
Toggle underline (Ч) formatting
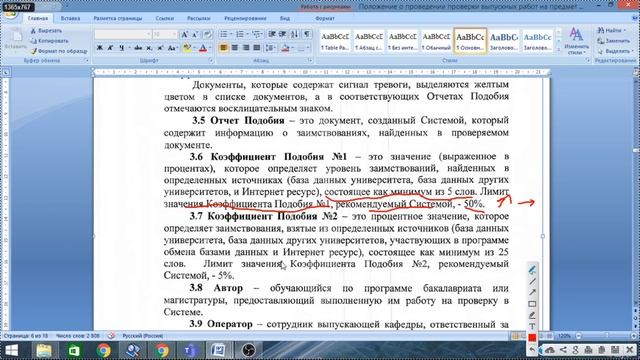122,48
